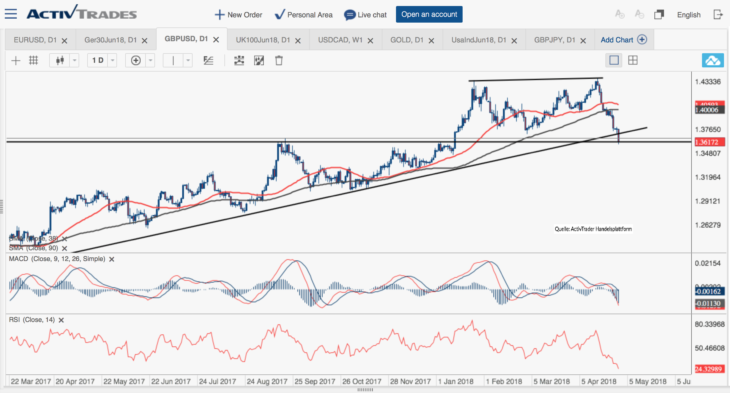Toggle the chart grid icon
730x393 pixels.
(34, 60)
